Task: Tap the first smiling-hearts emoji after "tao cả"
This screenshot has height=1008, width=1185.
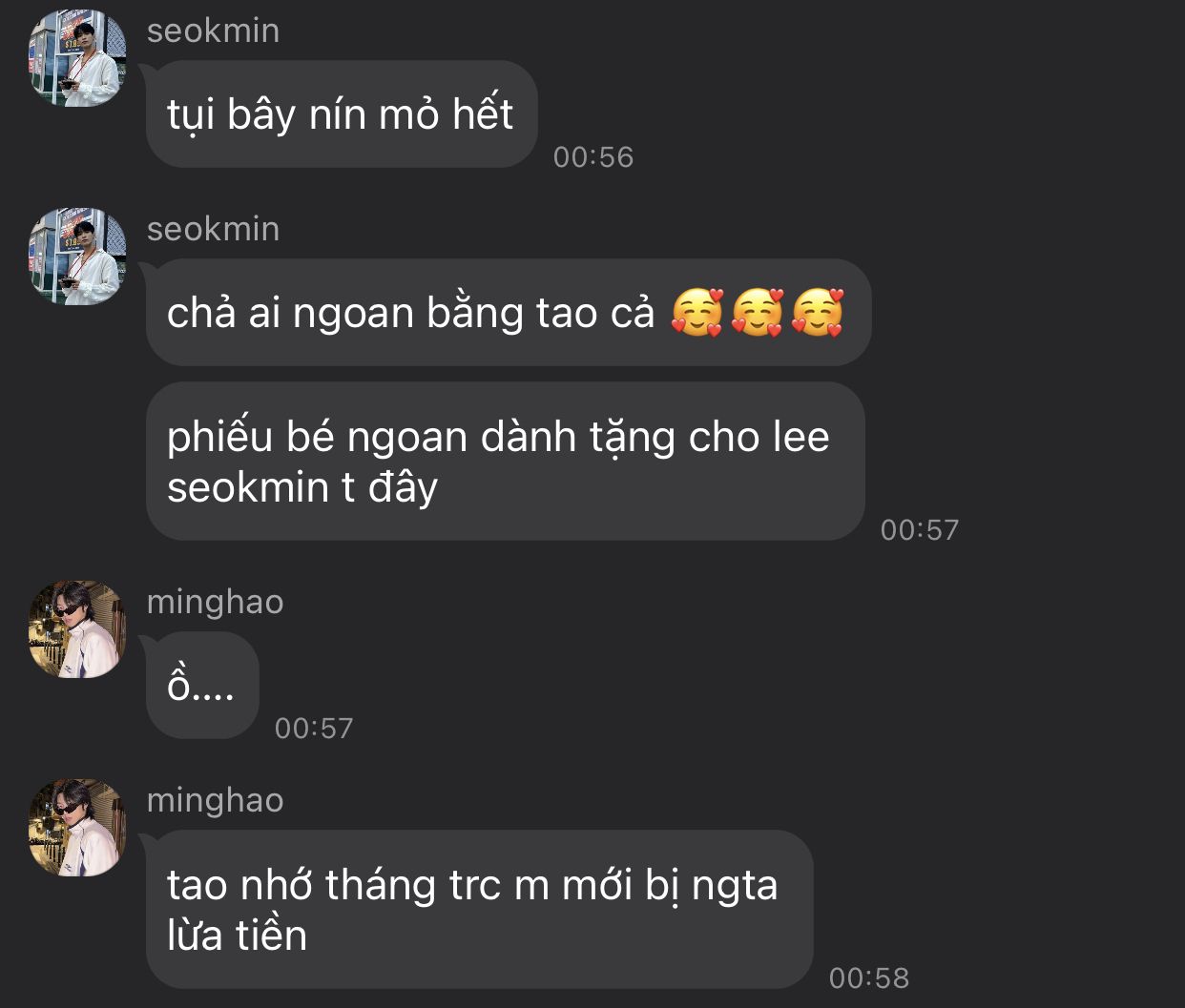Action: [x=697, y=313]
